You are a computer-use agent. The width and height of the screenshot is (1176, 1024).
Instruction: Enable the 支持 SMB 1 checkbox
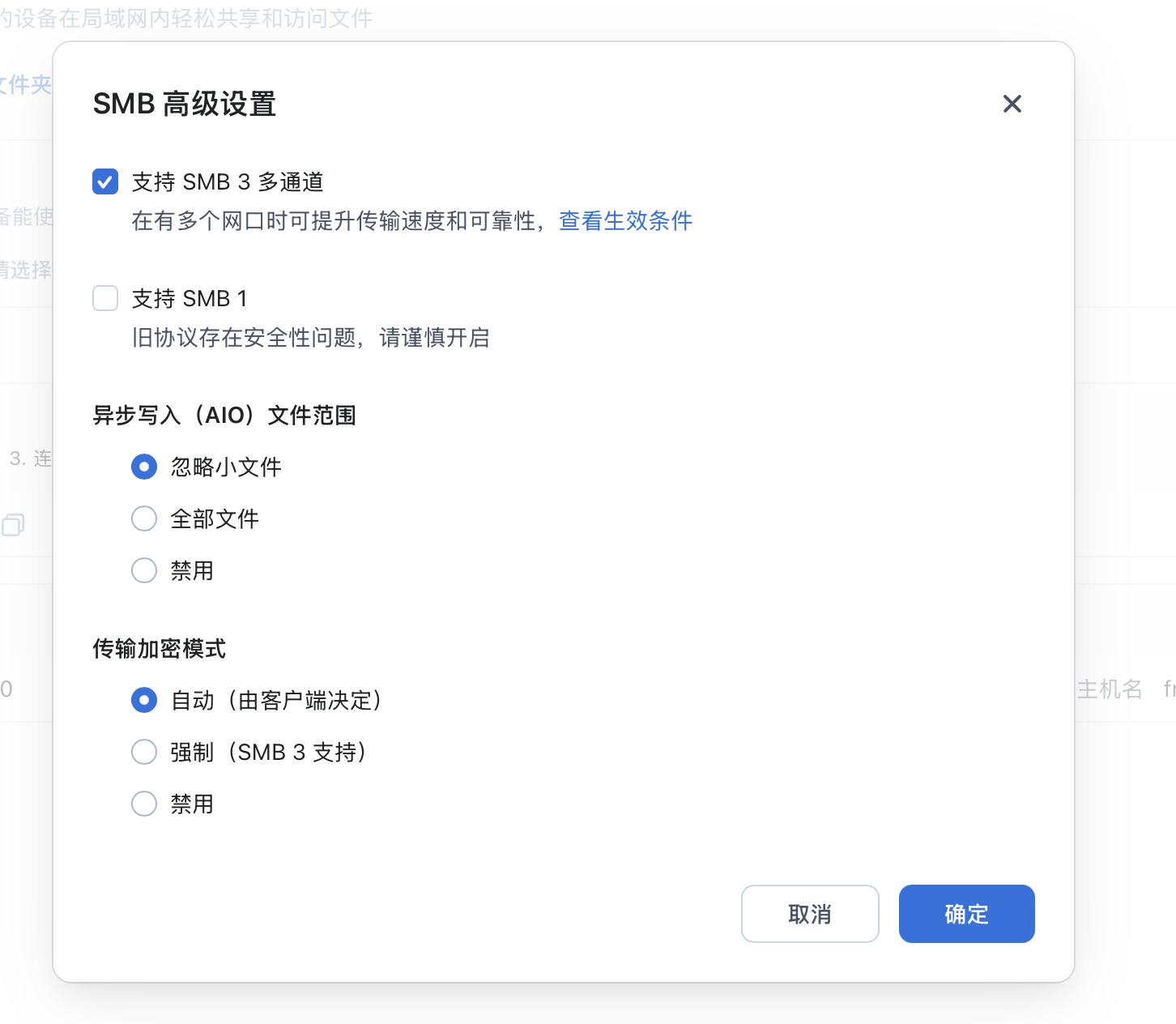click(105, 298)
